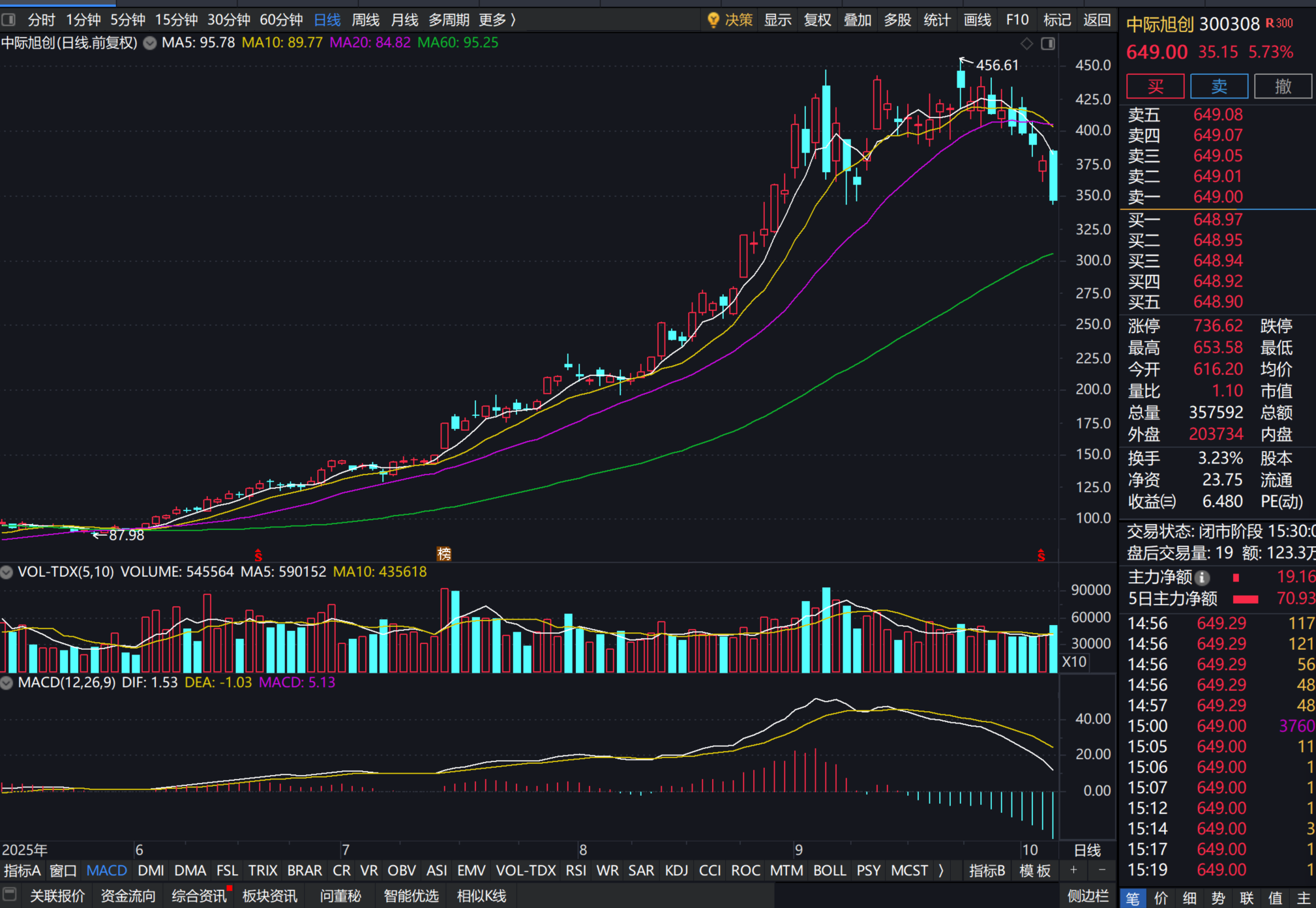Click the diamond icon at the chart's top right

coord(1027,44)
